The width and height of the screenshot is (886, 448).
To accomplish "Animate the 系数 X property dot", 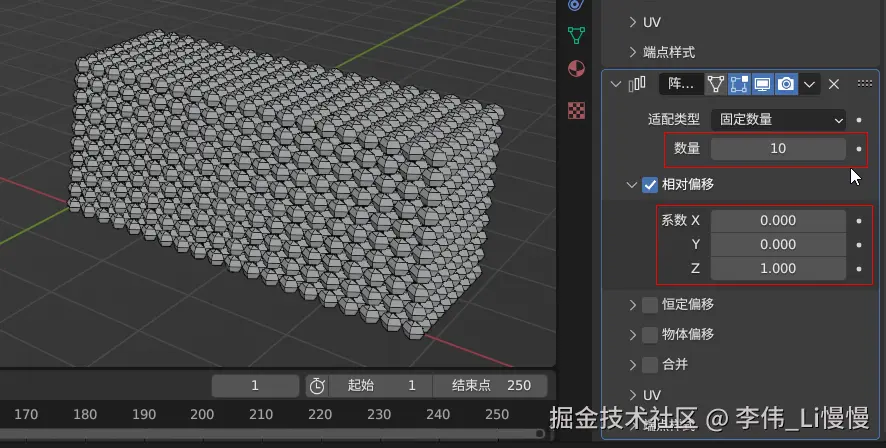I will 859,221.
